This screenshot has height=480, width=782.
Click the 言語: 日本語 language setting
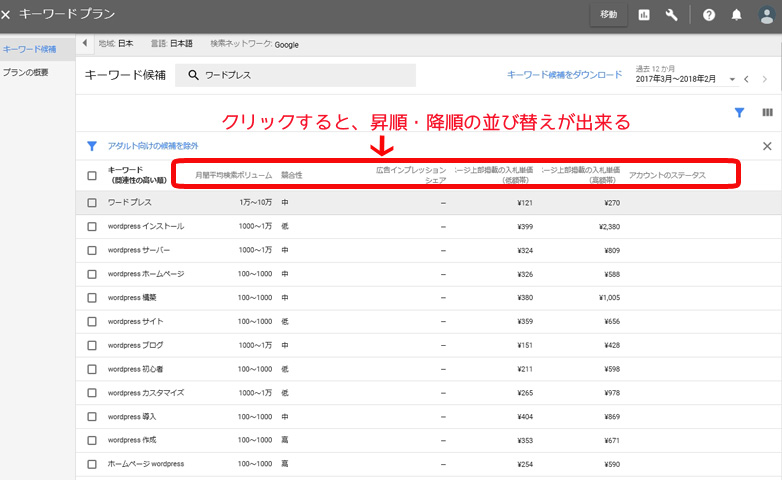coord(172,43)
